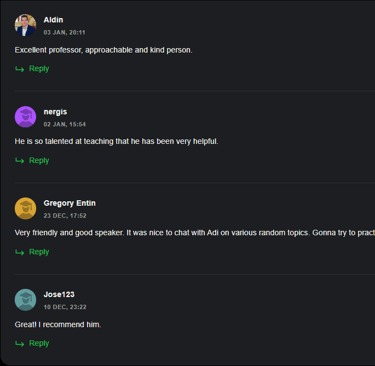Screen dimensions: 375x366
Task: Click the 23 DEC, 17:52 timestamp
Action: click(x=65, y=216)
